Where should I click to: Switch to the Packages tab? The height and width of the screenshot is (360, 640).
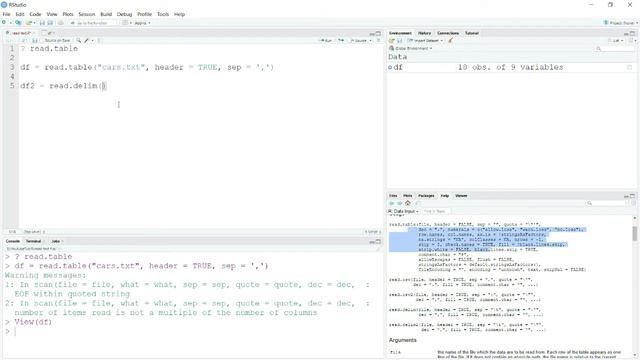[x=426, y=196]
